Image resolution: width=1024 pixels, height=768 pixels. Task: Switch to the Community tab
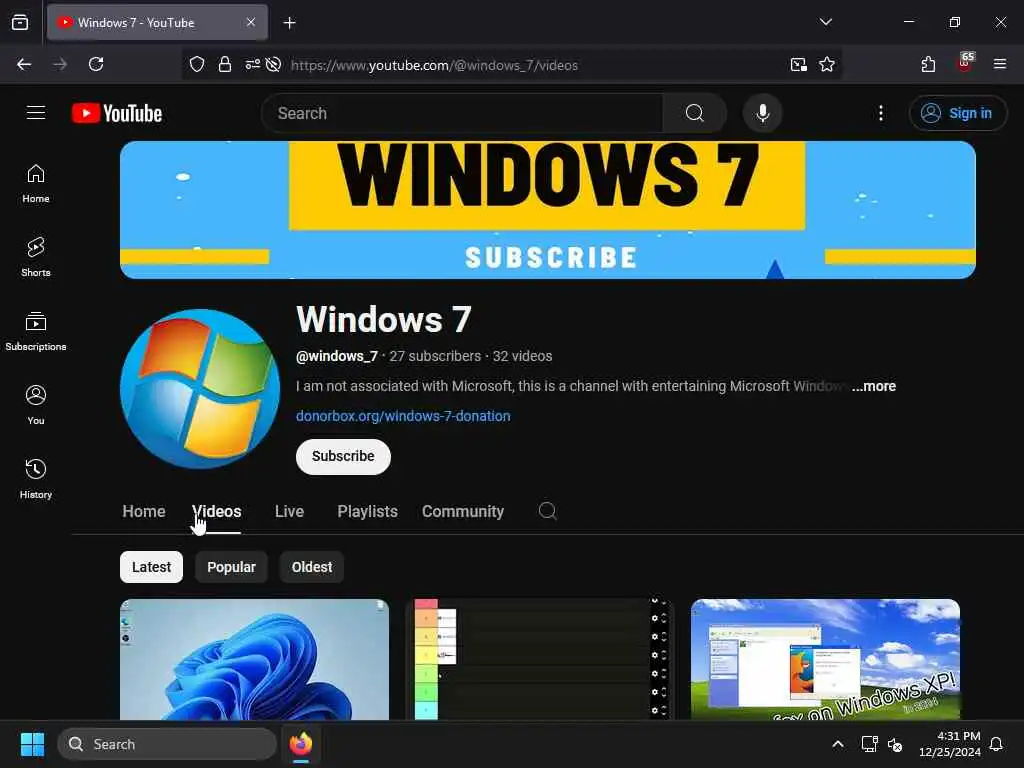coord(462,511)
